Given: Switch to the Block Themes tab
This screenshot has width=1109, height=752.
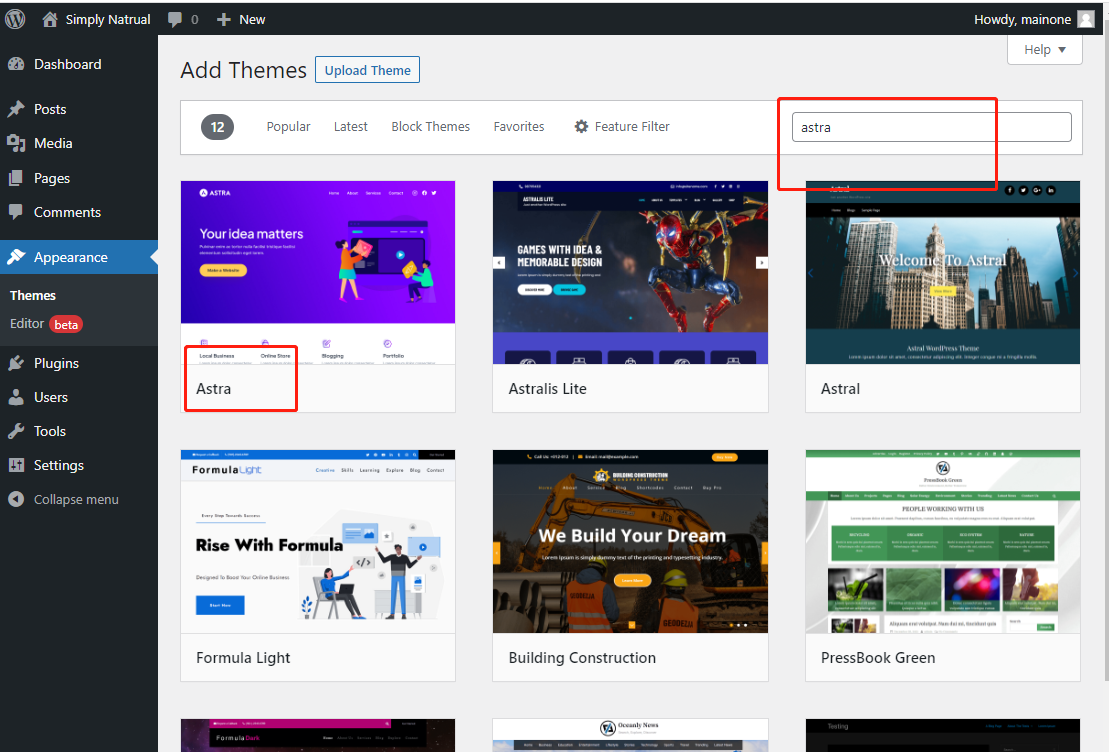Looking at the screenshot, I should (x=431, y=127).
